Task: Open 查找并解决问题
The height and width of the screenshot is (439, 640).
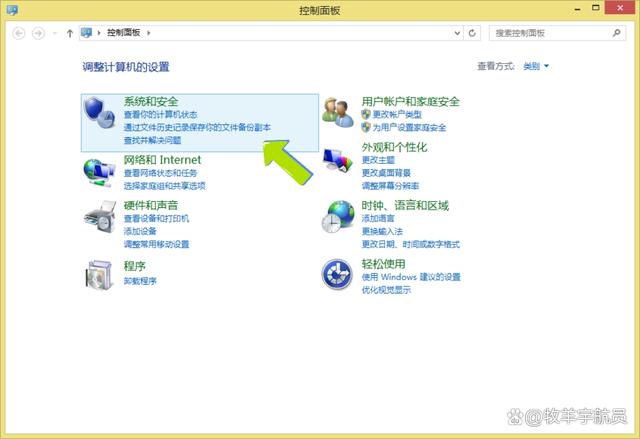Action: click(x=152, y=141)
